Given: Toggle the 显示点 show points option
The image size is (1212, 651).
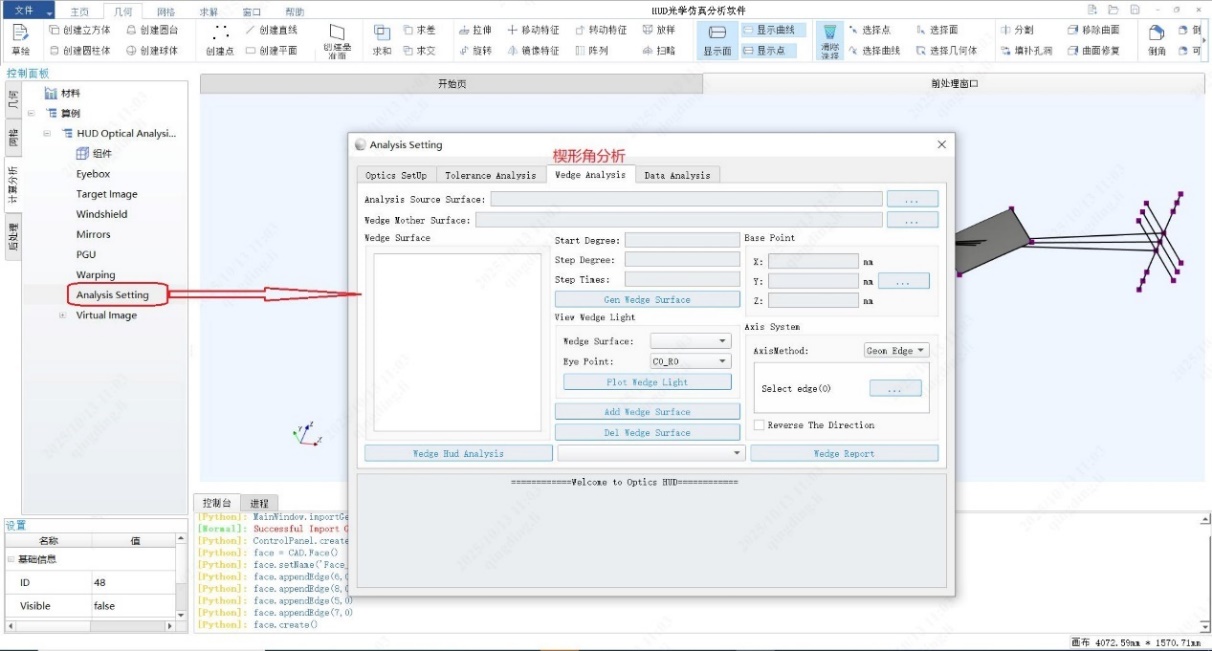Looking at the screenshot, I should pyautogui.click(x=763, y=50).
